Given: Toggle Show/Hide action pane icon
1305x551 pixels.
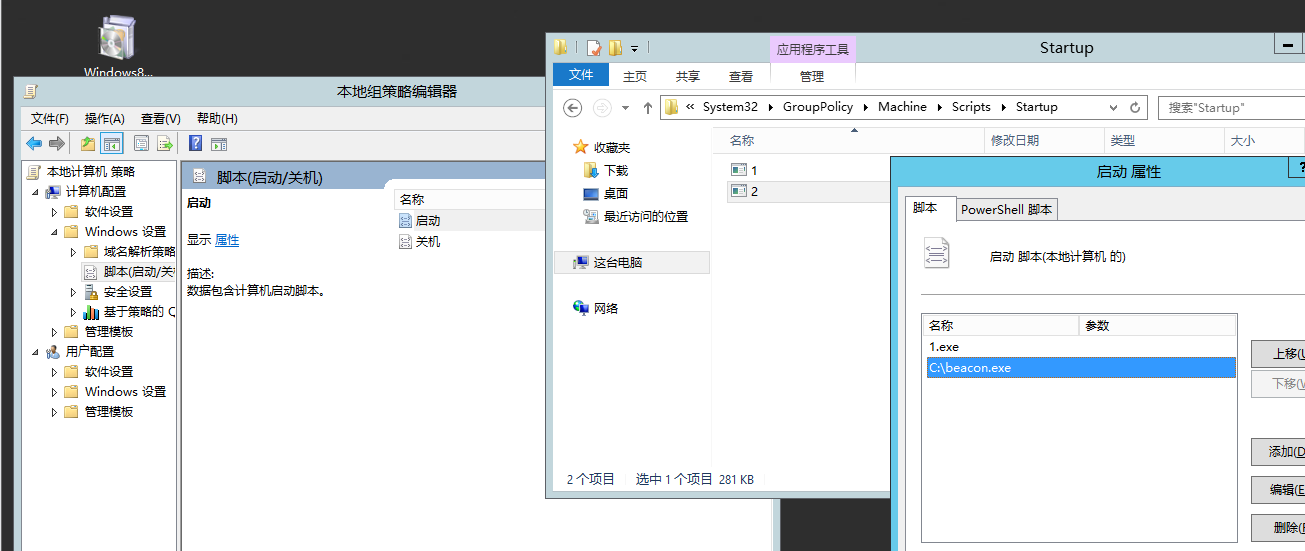Looking at the screenshot, I should click(219, 143).
